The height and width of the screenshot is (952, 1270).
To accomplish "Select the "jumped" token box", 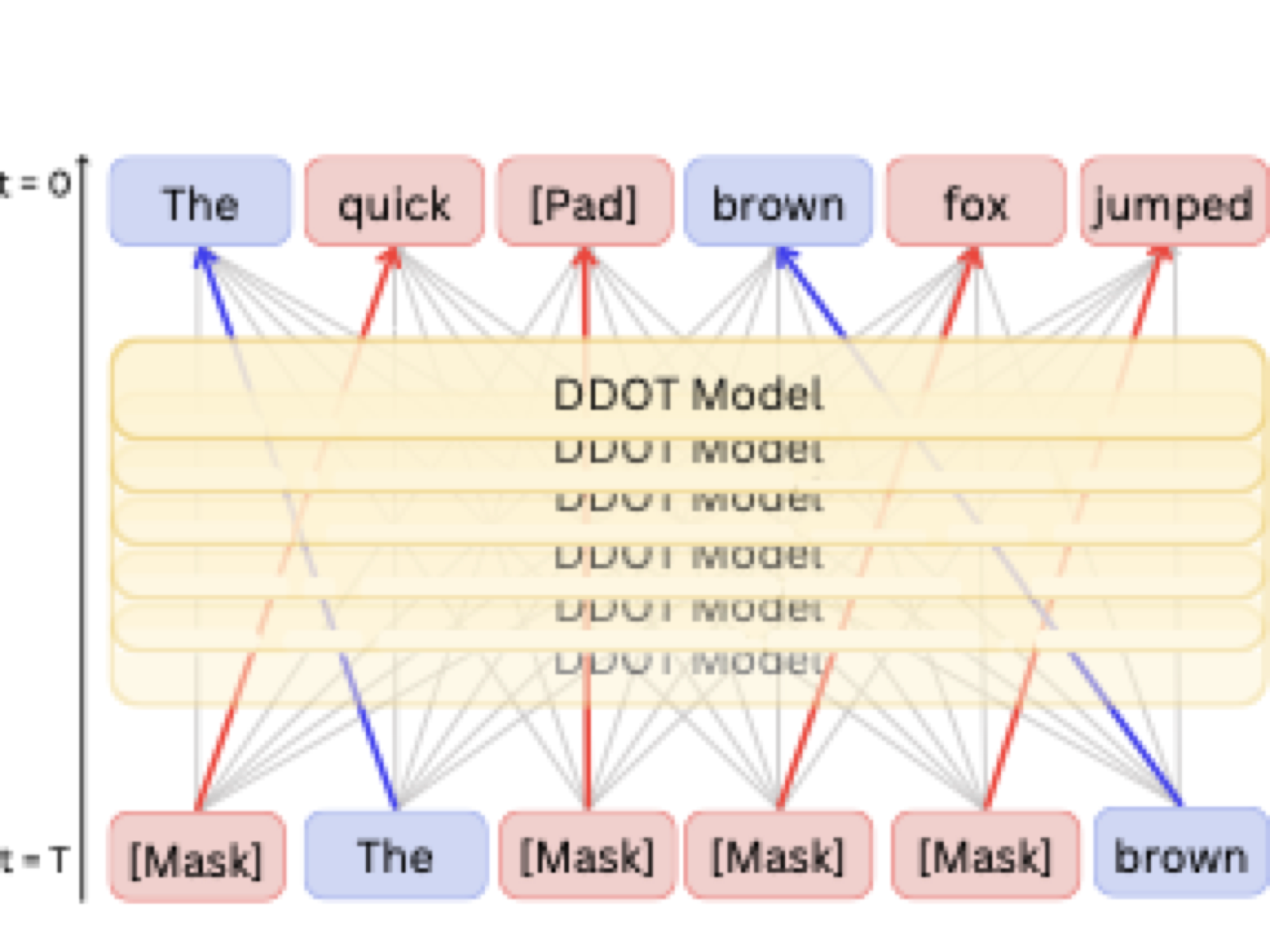I will pos(1173,202).
